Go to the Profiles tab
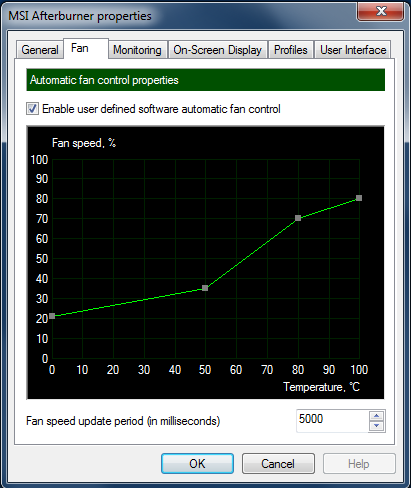Image resolution: width=411 pixels, height=488 pixels. point(291,50)
